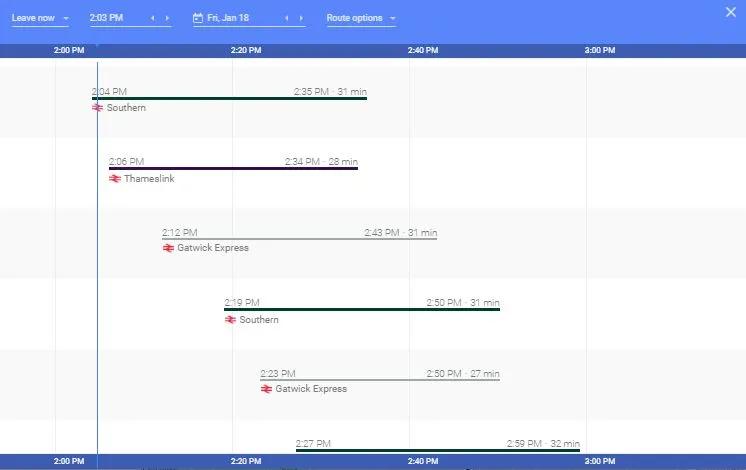Viewport: 746px width, 470px height.
Task: Click 2:20 PM on top time ruler
Action: [x=246, y=50]
